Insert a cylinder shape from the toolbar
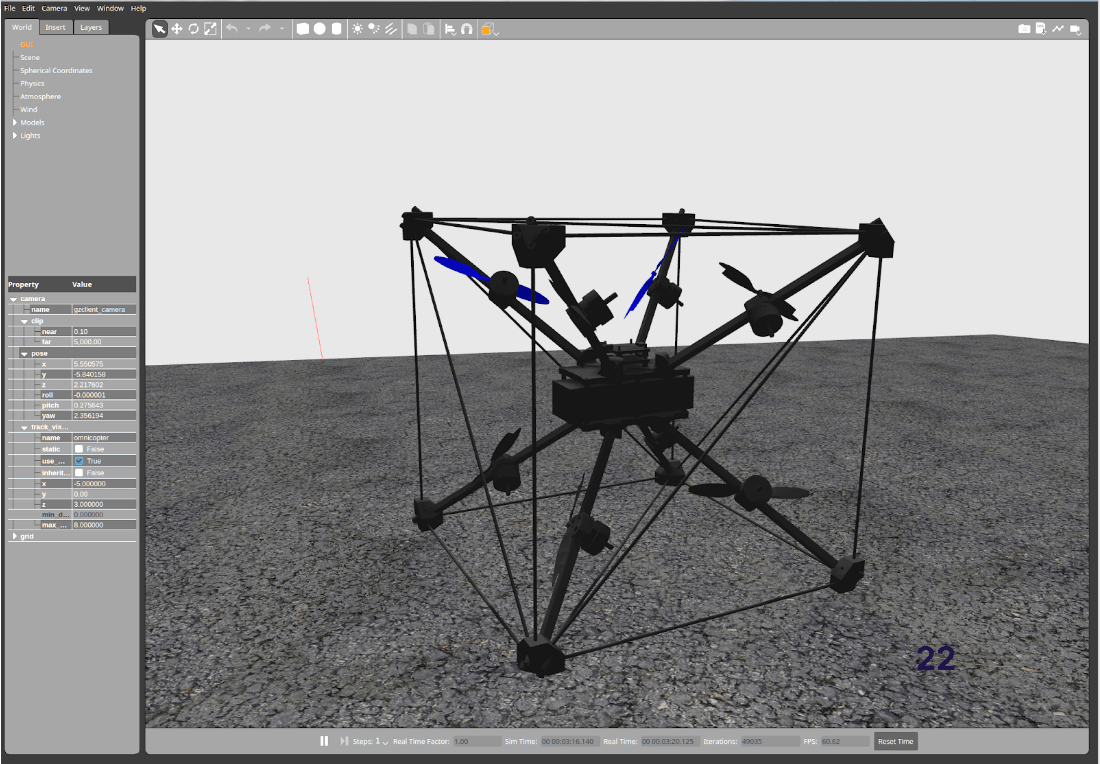Screen dimensions: 1100x764 (x=336, y=29)
